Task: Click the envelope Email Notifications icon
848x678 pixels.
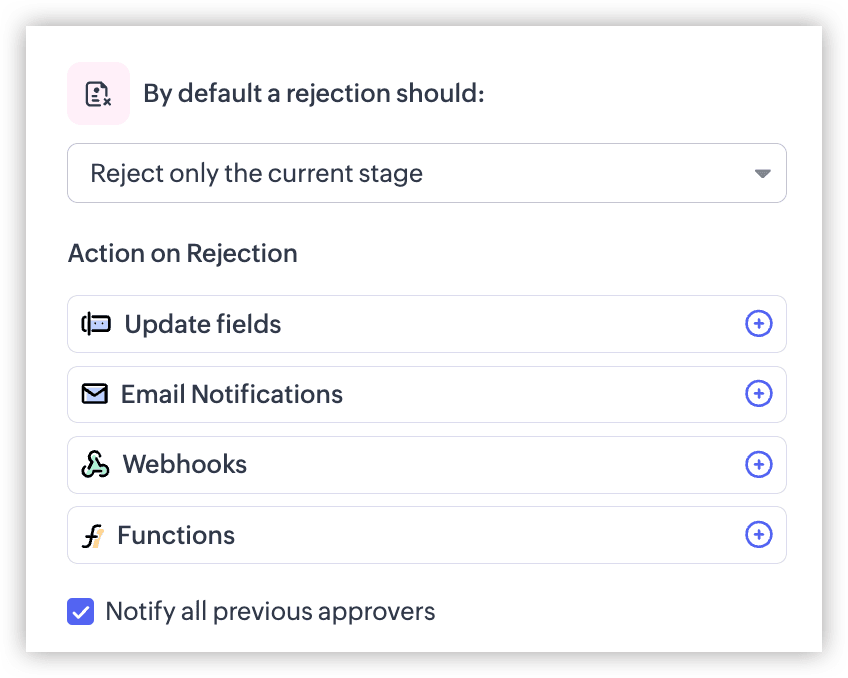Action: 95,394
